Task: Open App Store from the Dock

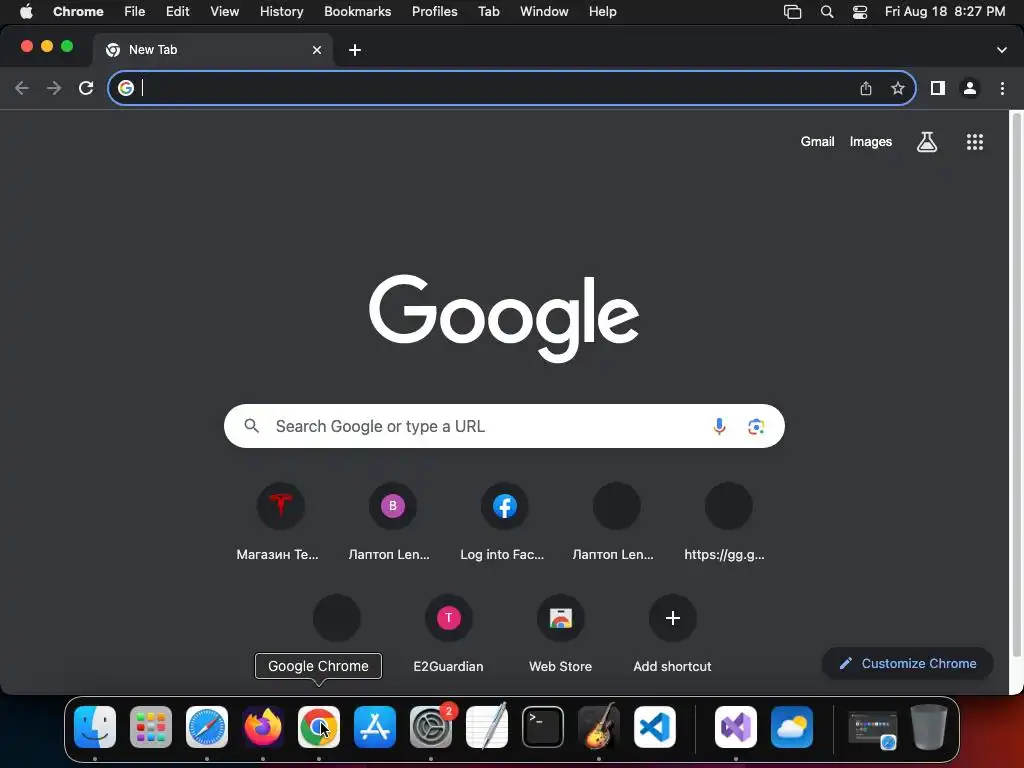Action: (375, 727)
